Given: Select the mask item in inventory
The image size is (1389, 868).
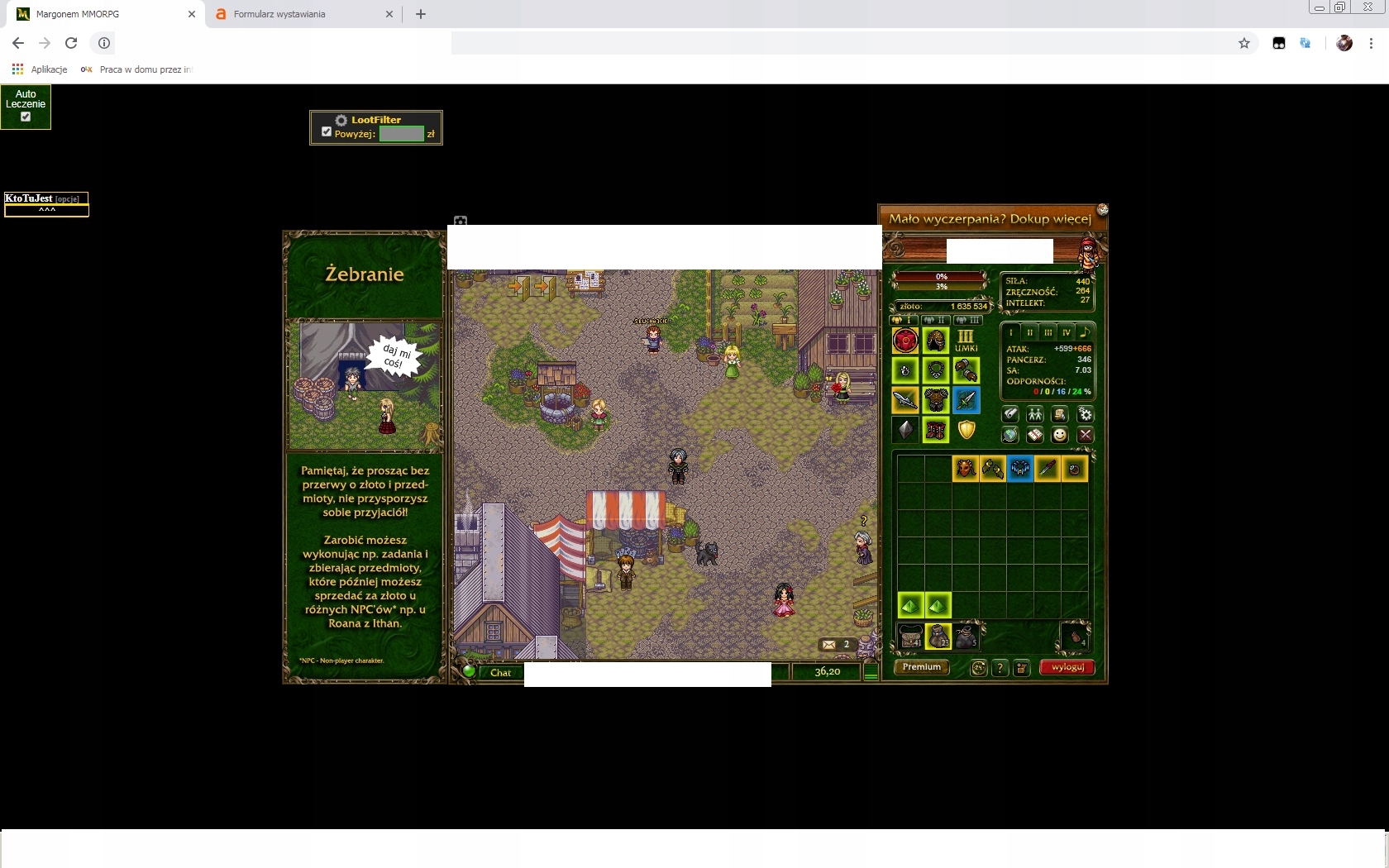Looking at the screenshot, I should (965, 469).
